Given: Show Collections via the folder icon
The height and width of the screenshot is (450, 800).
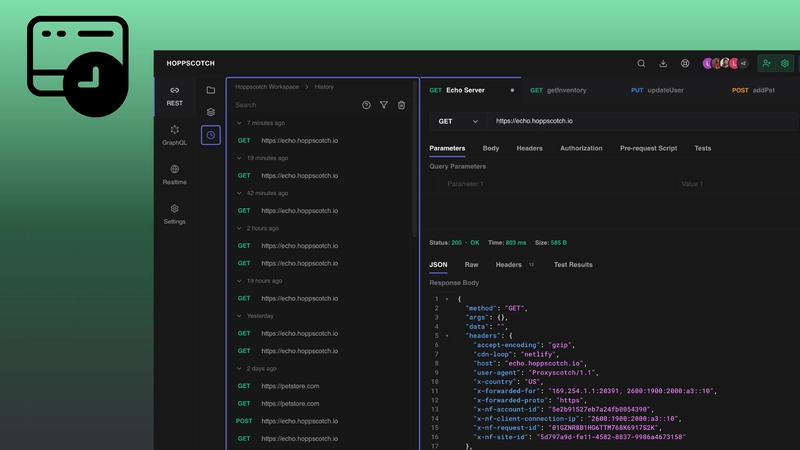Looking at the screenshot, I should [211, 90].
